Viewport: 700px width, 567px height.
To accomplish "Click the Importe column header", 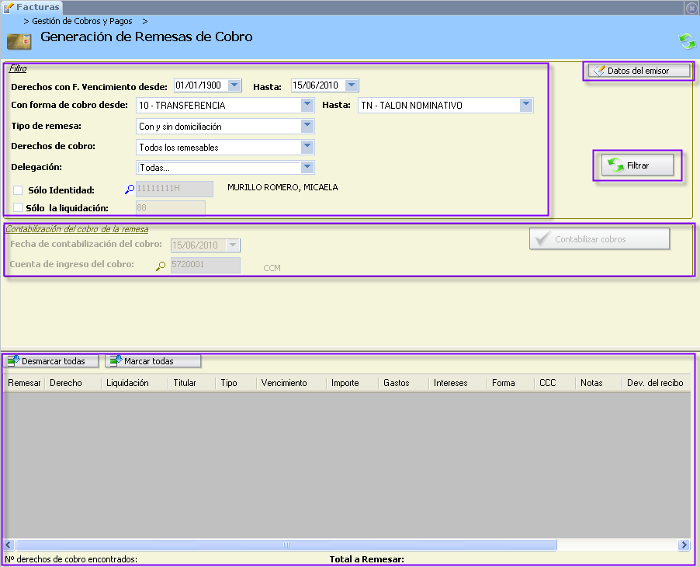I will pos(344,383).
